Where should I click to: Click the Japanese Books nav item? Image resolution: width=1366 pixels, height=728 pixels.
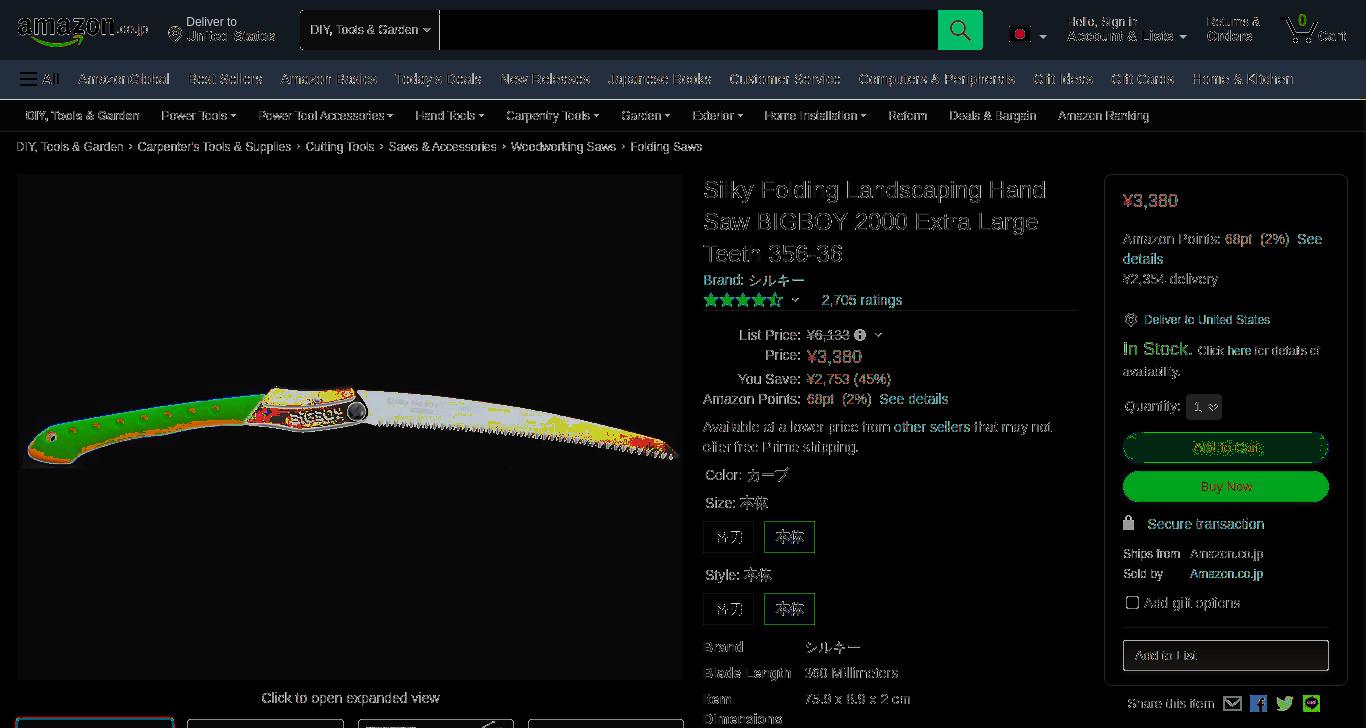[659, 79]
